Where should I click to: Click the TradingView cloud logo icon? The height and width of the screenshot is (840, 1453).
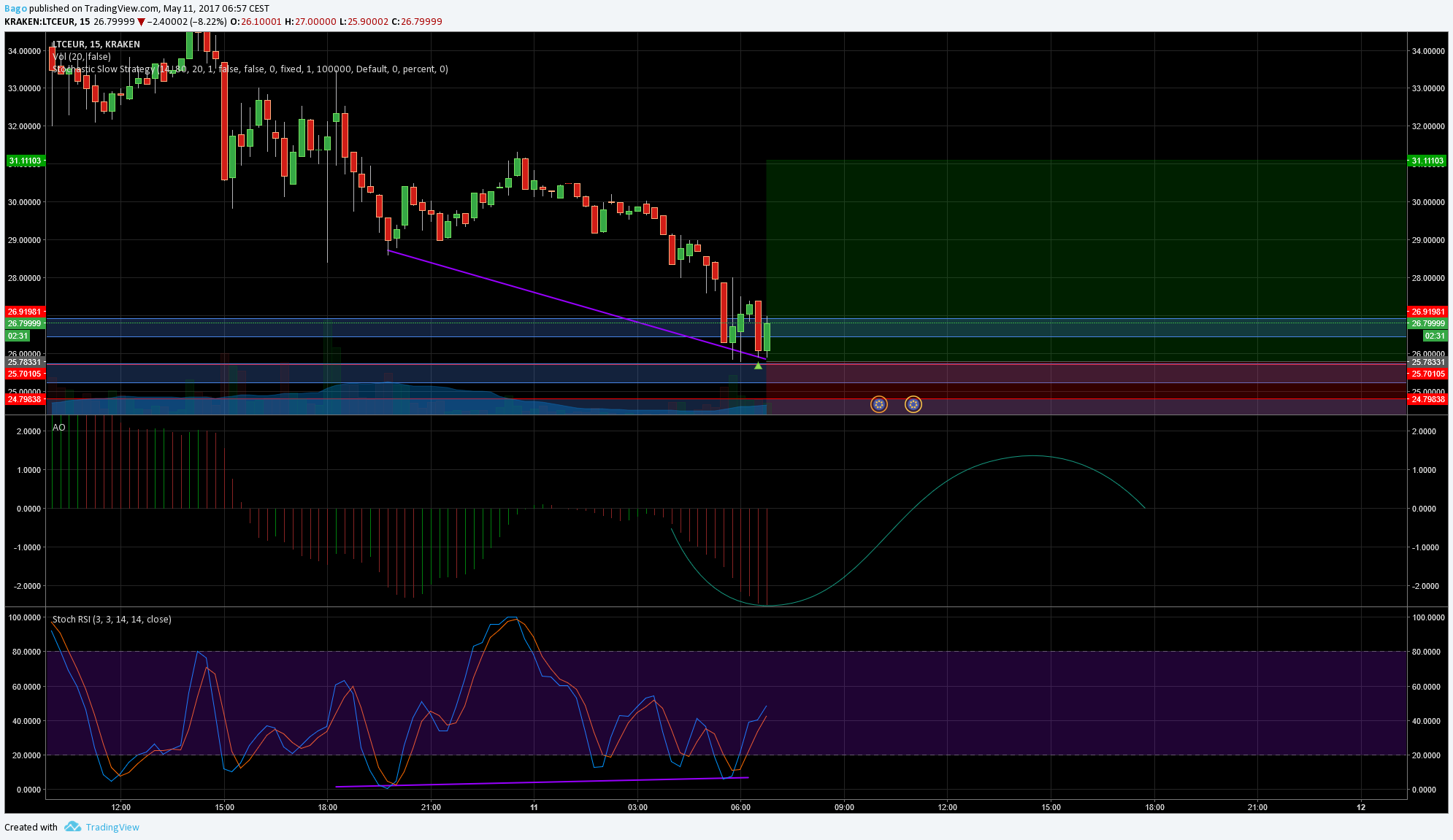[x=72, y=826]
